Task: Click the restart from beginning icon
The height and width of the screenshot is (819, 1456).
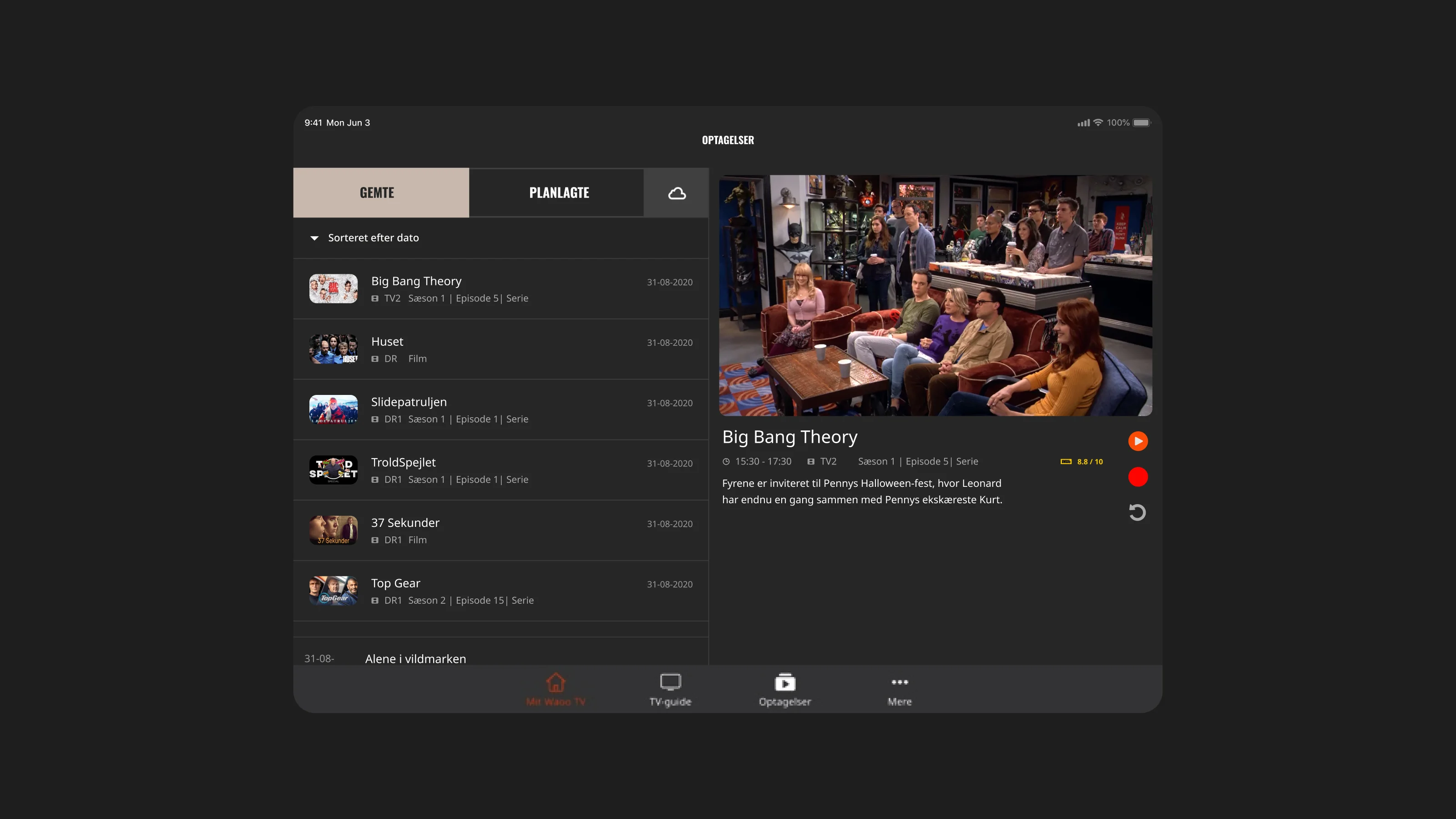Action: (x=1137, y=512)
